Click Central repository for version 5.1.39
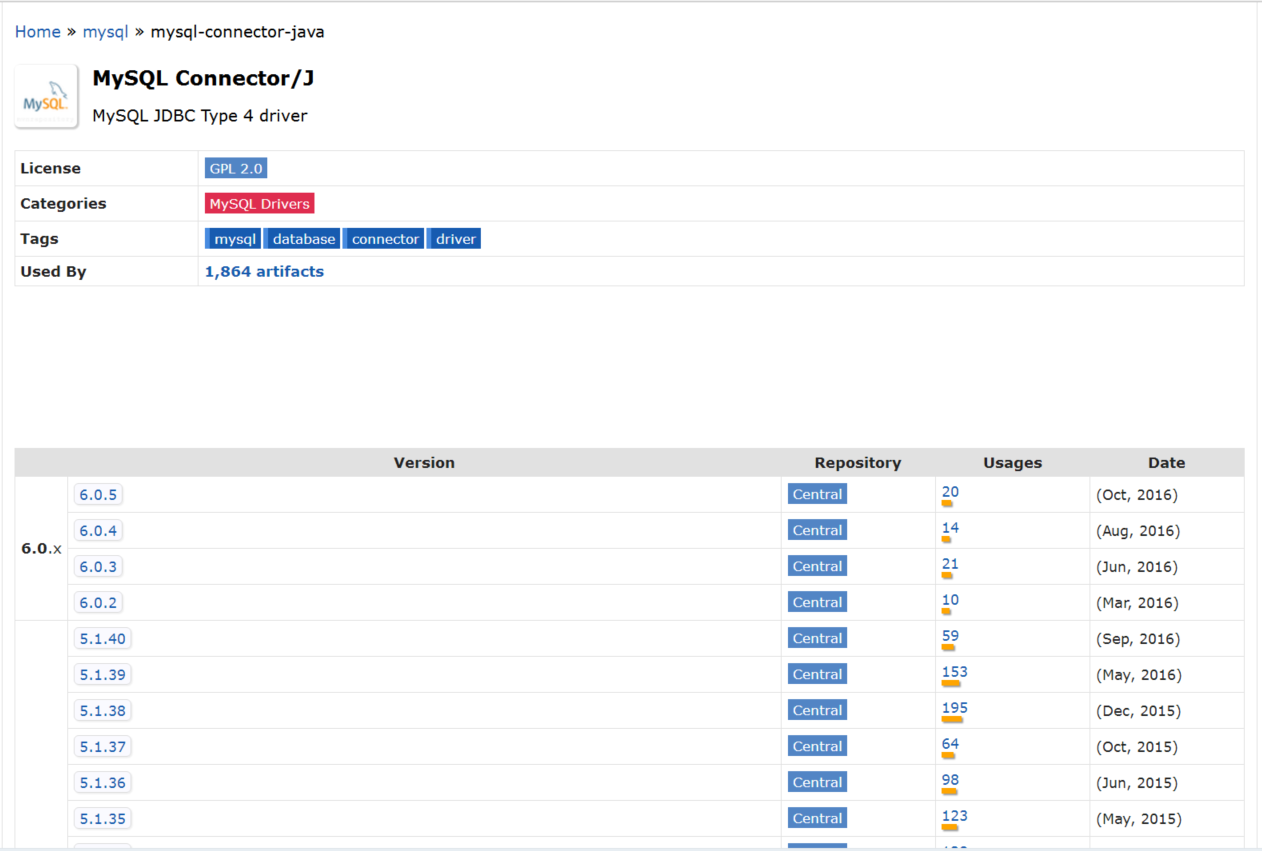The height and width of the screenshot is (851, 1262). tap(817, 675)
